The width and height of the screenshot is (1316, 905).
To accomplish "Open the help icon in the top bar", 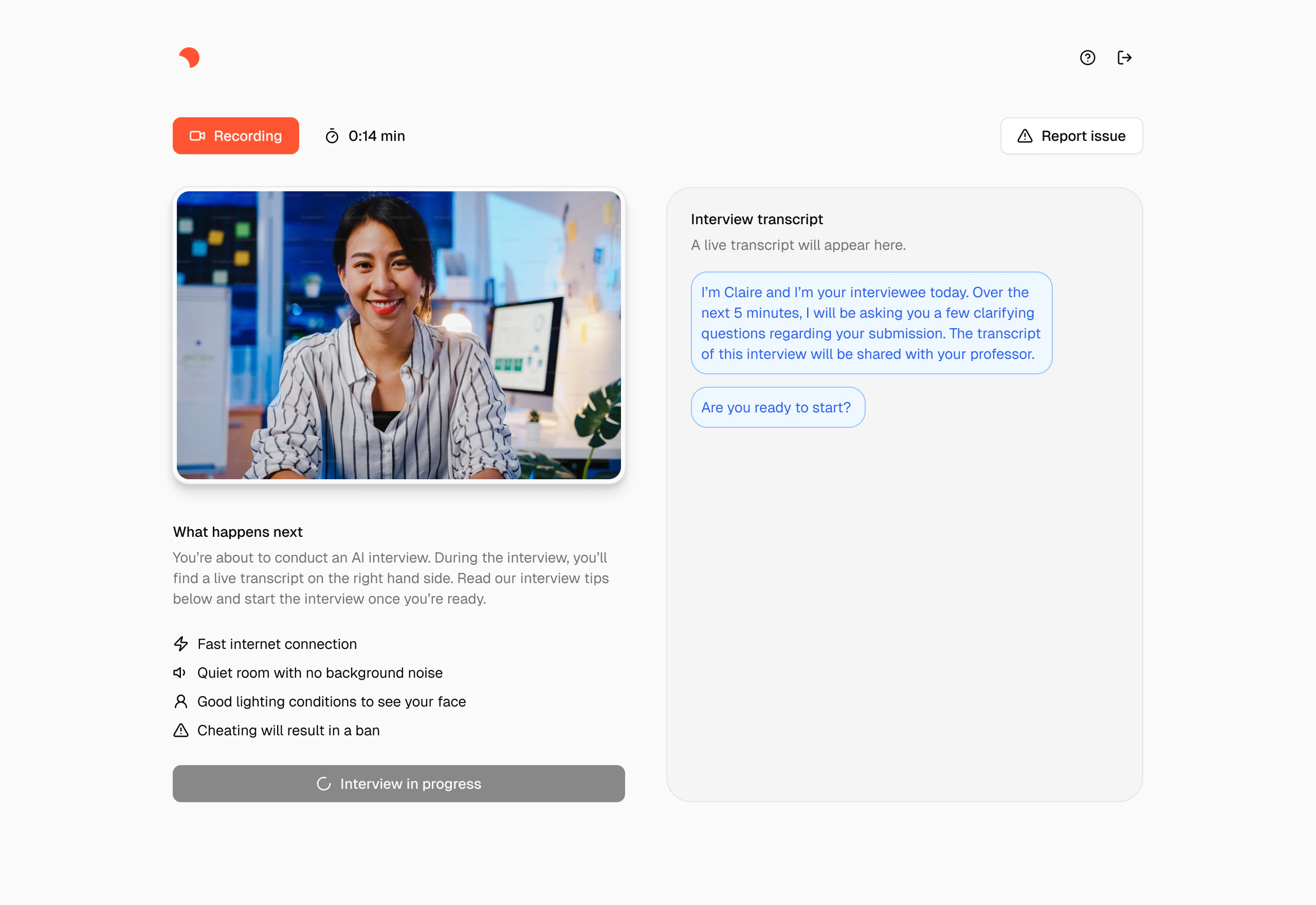I will click(x=1087, y=57).
